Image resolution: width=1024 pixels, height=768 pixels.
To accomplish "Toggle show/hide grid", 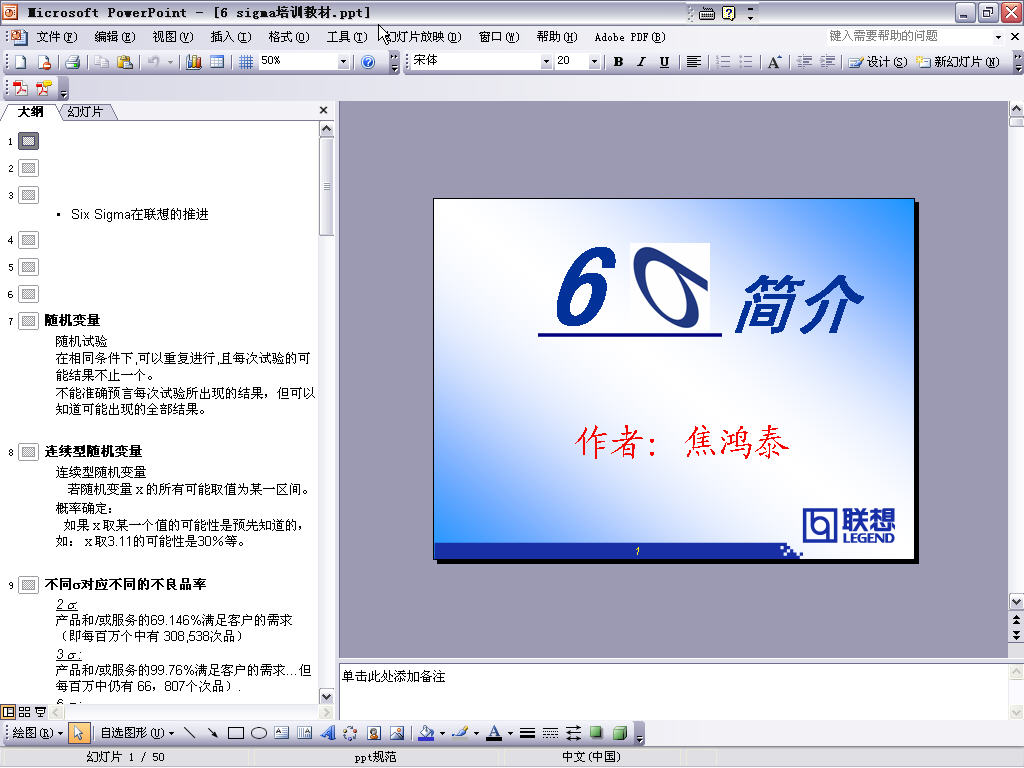I will [x=246, y=62].
